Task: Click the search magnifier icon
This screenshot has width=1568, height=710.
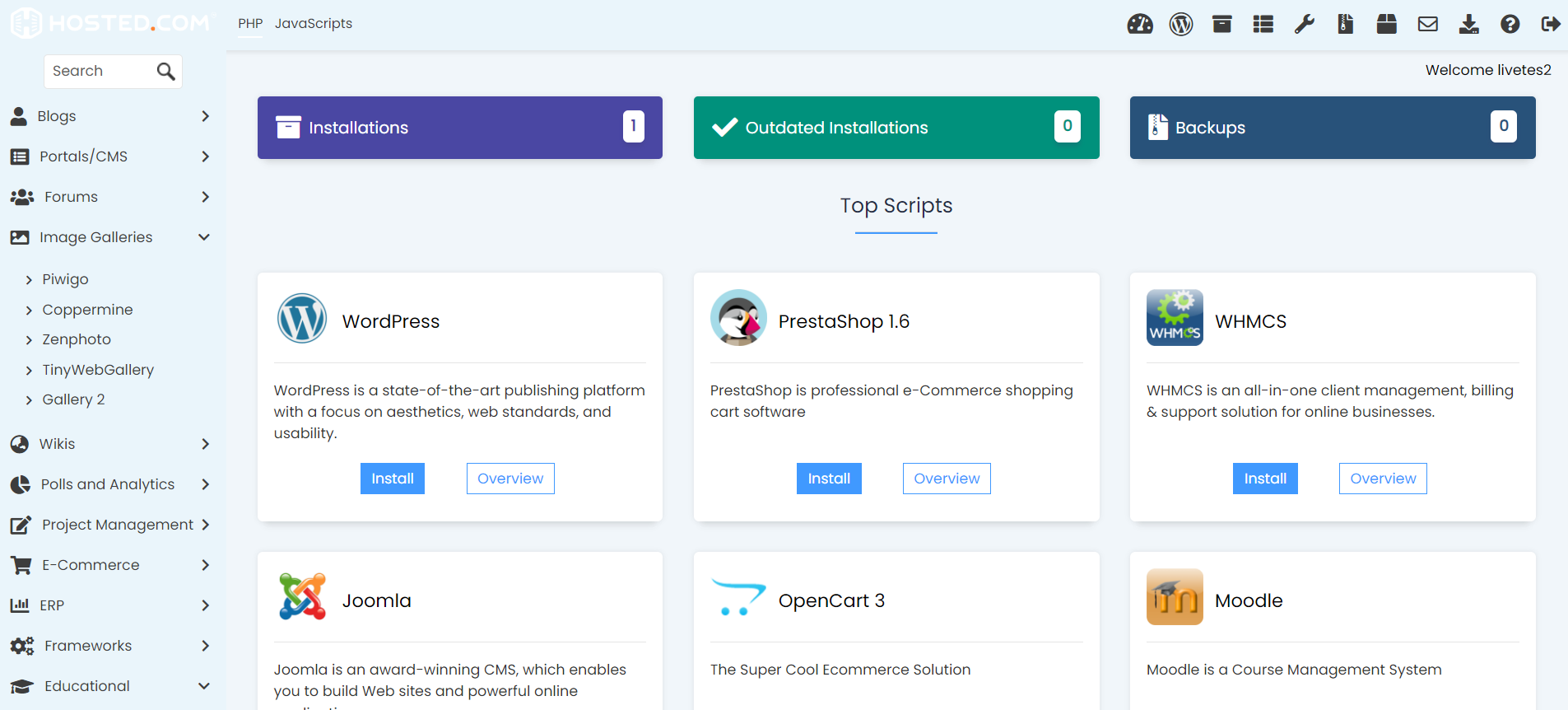Action: coord(165,72)
